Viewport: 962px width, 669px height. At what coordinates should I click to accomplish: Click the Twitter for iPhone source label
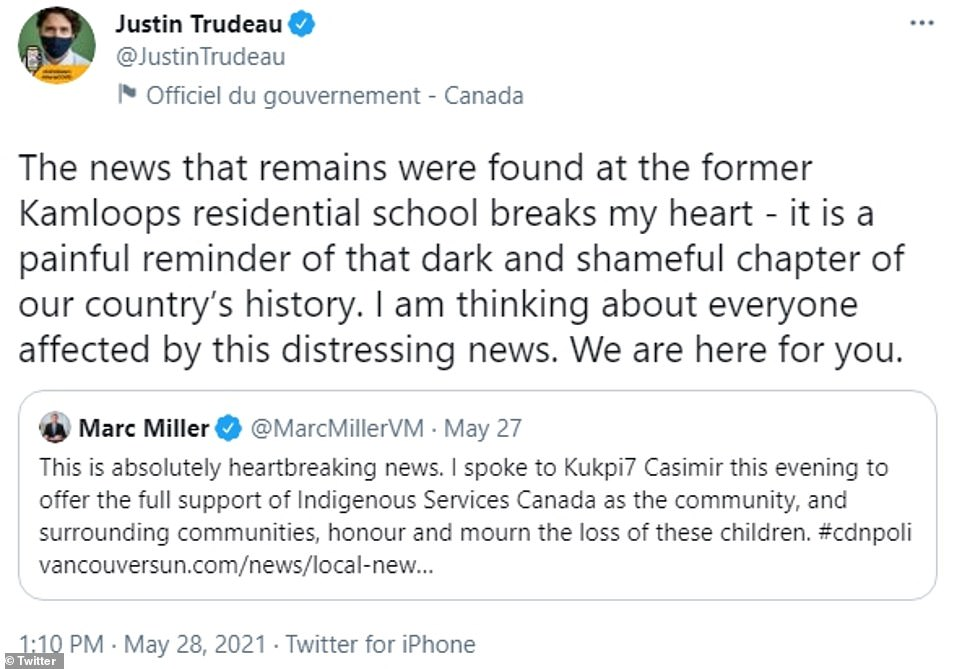coord(381,644)
